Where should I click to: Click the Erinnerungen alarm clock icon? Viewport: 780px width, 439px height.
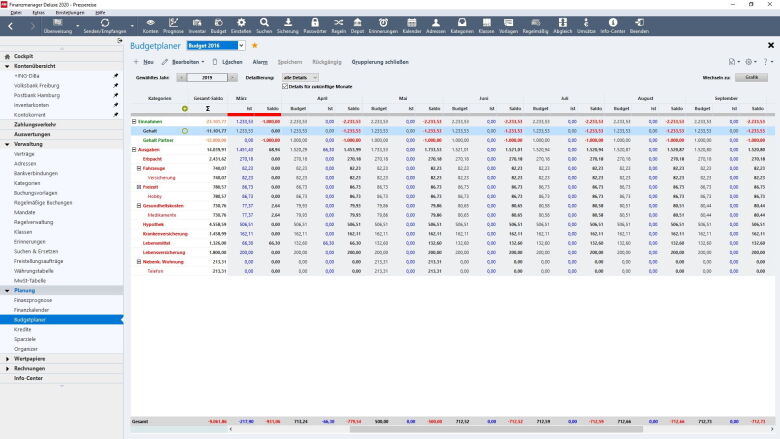[384, 24]
